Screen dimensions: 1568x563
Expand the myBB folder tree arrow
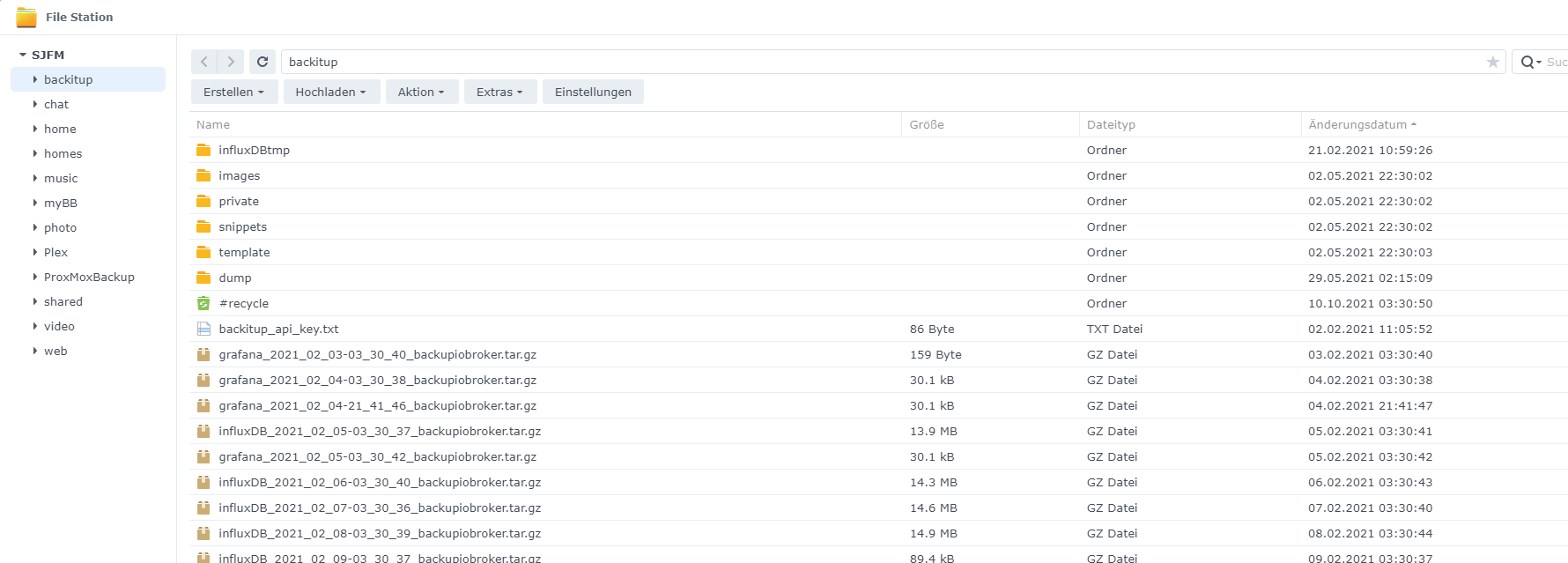(35, 203)
